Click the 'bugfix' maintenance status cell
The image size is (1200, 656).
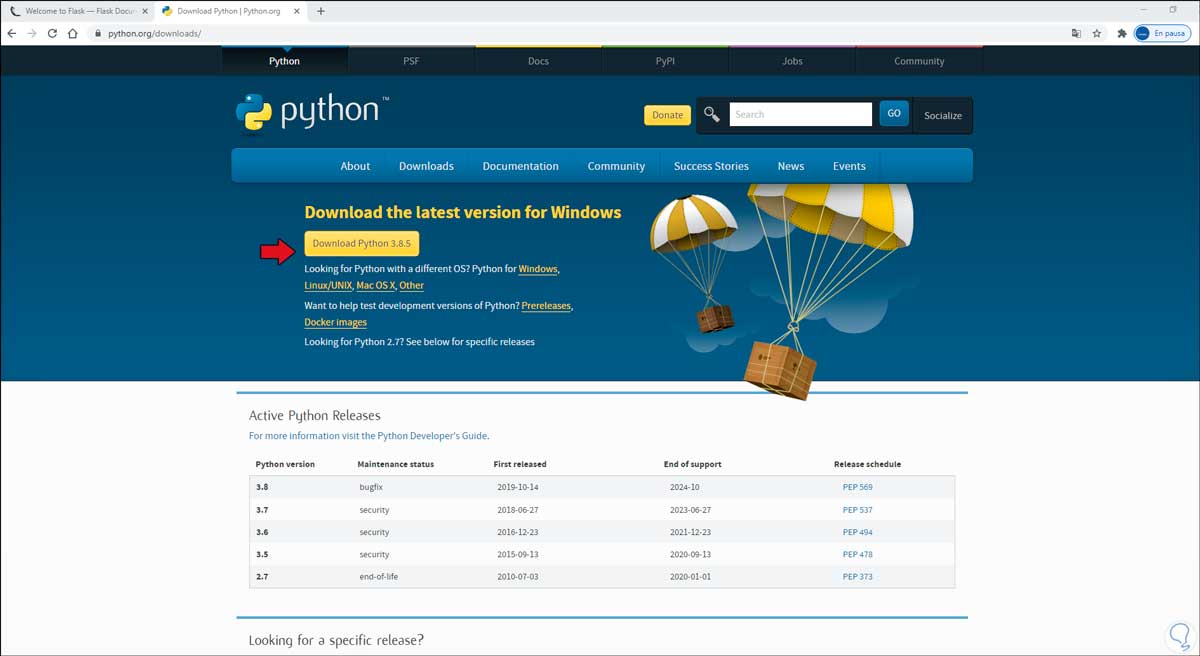pyautogui.click(x=371, y=487)
